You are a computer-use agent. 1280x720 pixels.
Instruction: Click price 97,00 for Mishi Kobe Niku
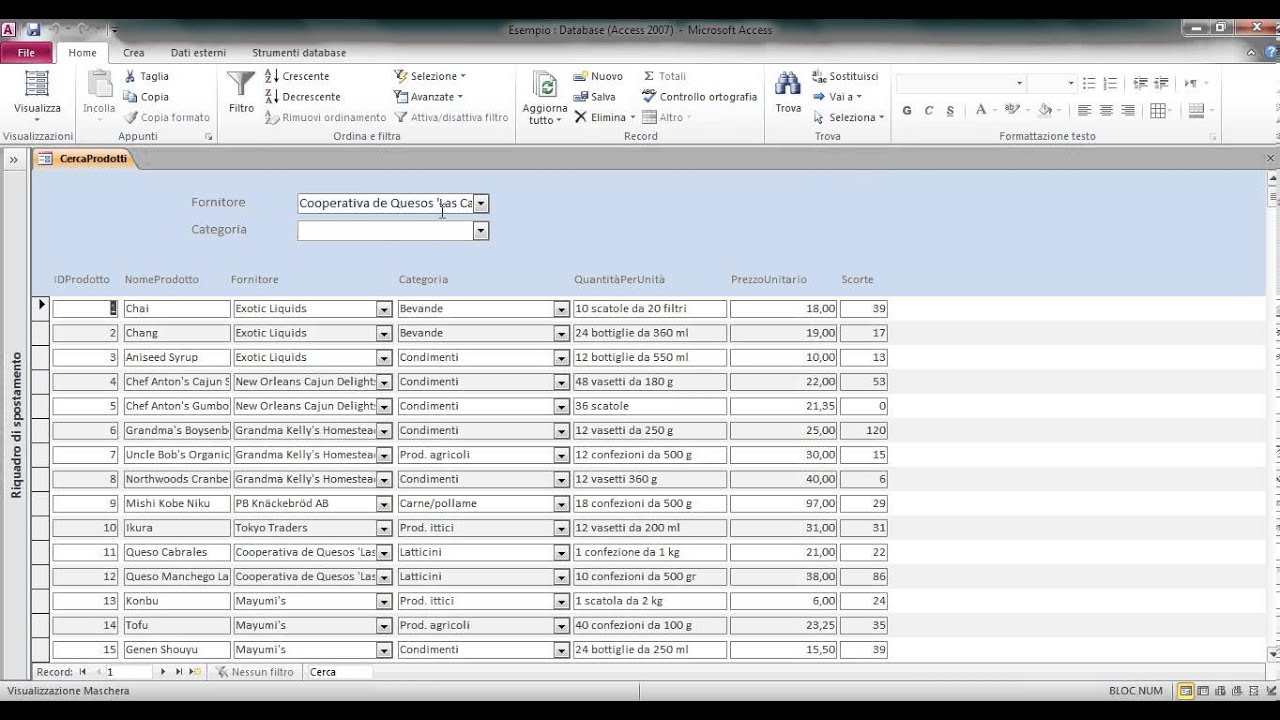click(783, 504)
